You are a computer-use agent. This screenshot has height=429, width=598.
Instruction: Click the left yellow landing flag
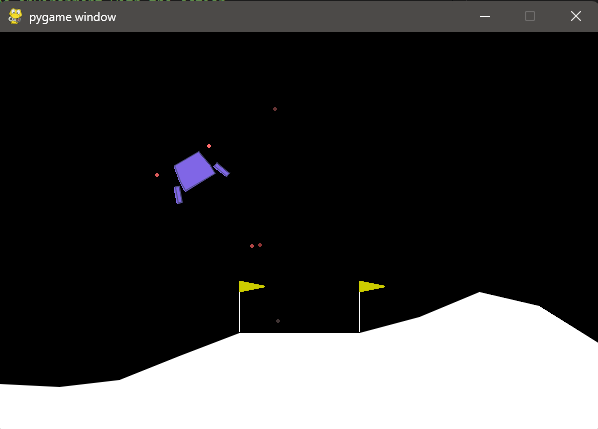252,286
